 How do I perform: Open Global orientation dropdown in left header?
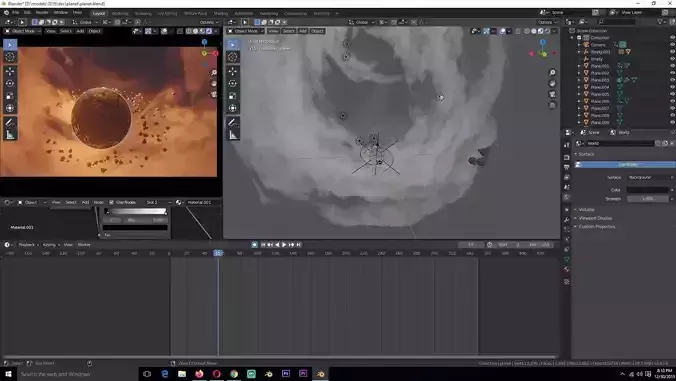point(85,22)
